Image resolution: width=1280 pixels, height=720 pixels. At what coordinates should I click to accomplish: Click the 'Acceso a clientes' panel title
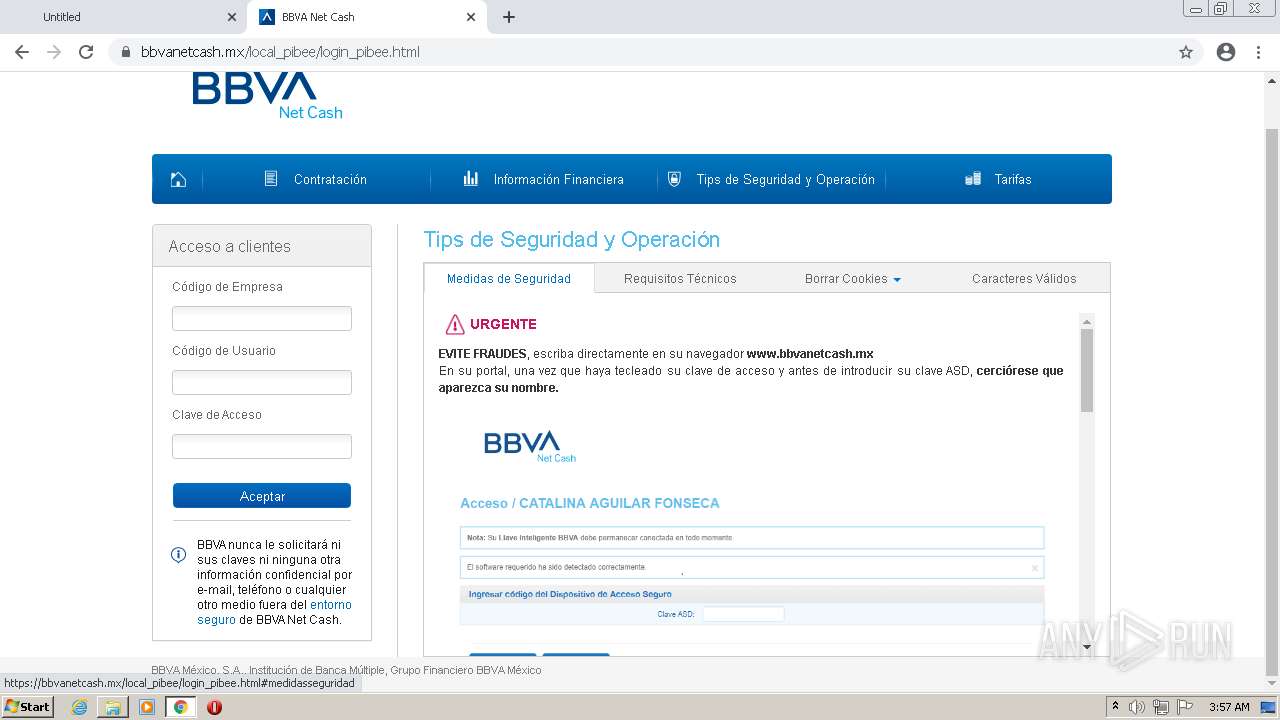coord(230,247)
